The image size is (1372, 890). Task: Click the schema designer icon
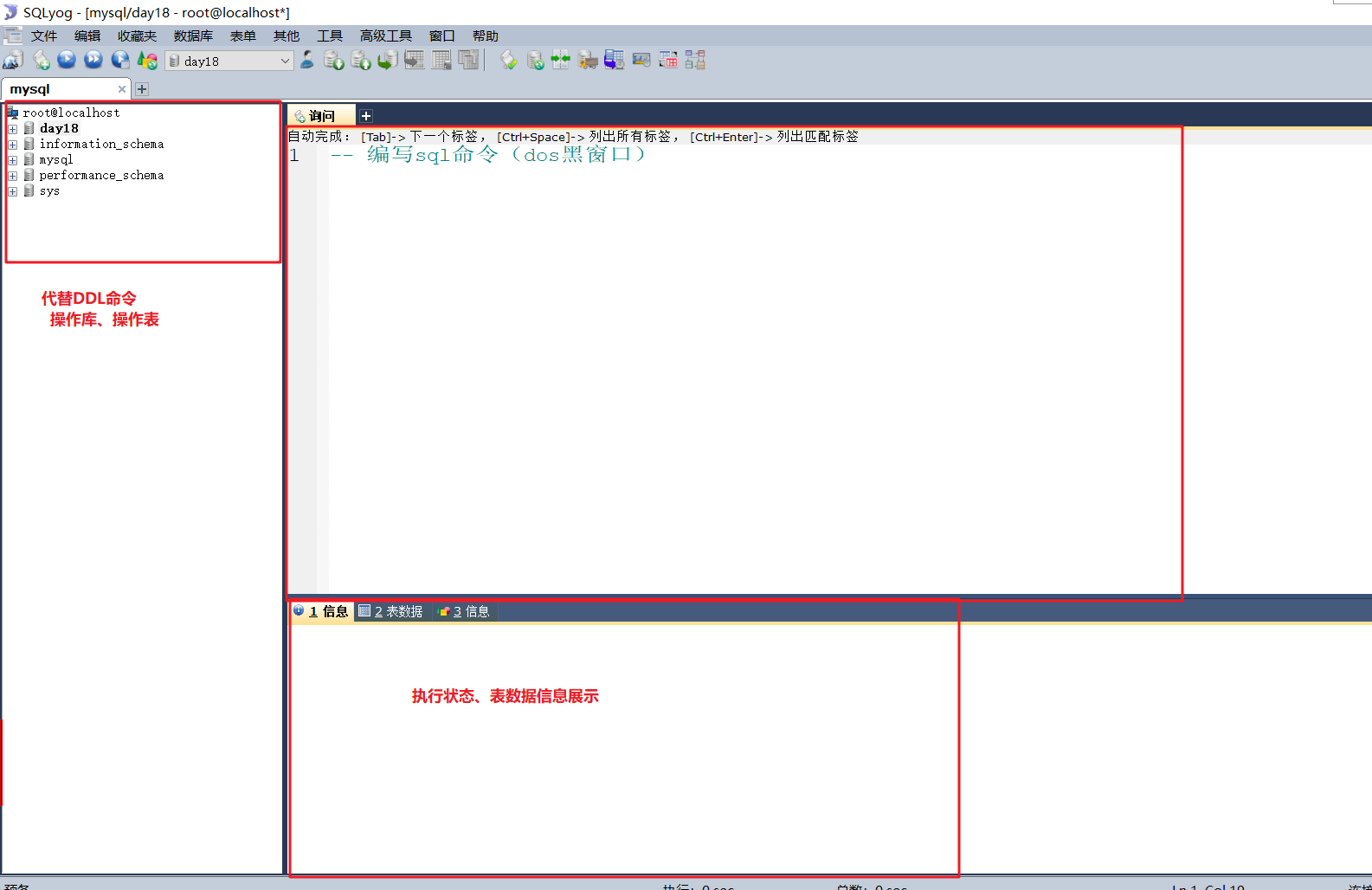click(695, 60)
